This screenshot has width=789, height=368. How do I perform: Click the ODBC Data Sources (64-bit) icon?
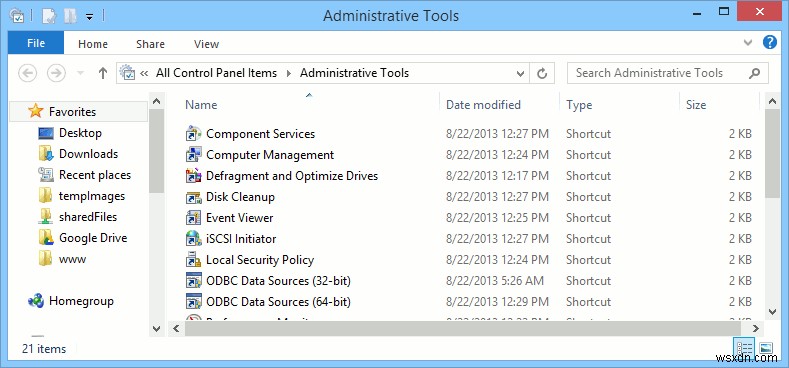(194, 302)
